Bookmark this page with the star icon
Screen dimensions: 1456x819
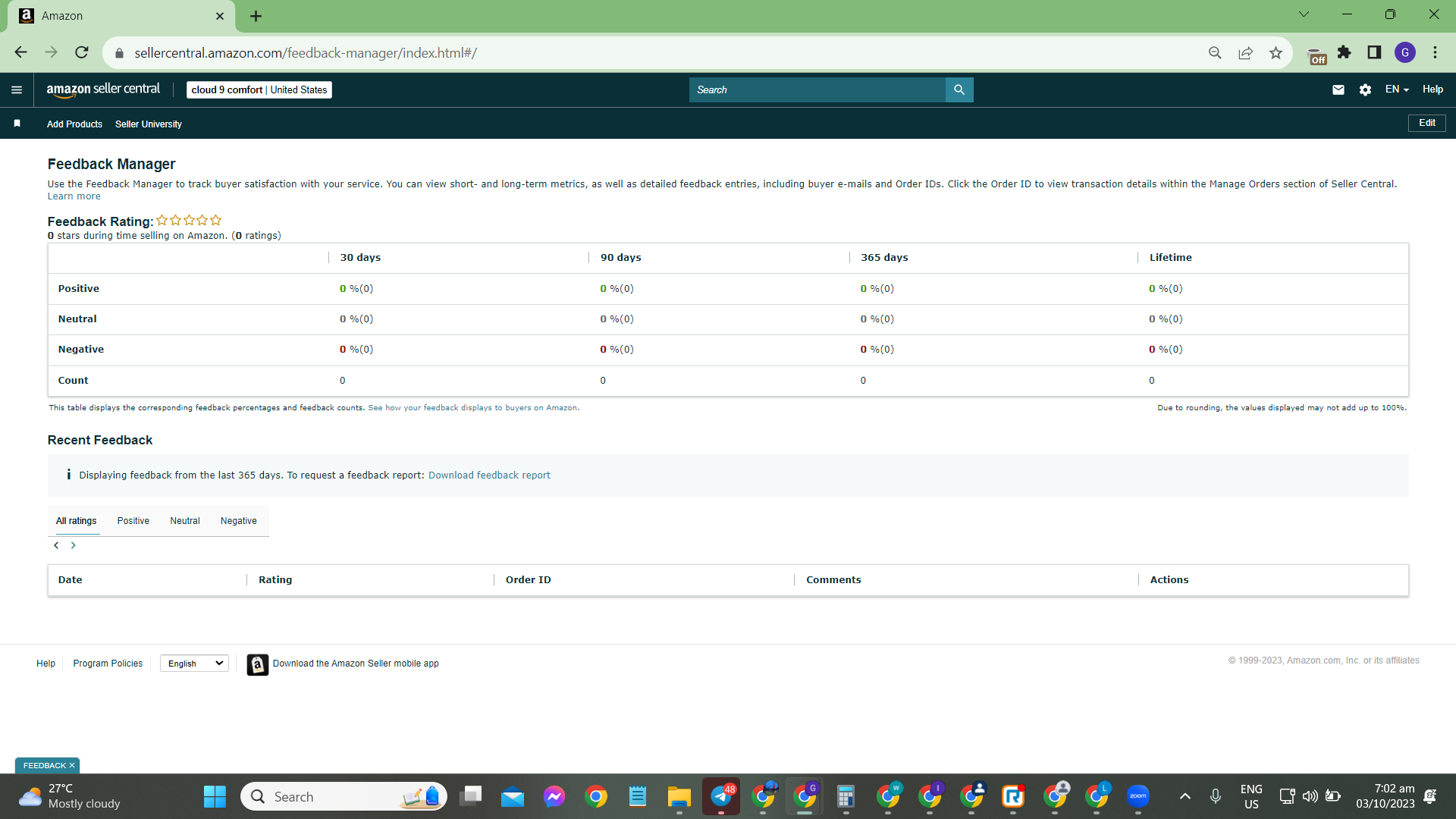click(1276, 52)
